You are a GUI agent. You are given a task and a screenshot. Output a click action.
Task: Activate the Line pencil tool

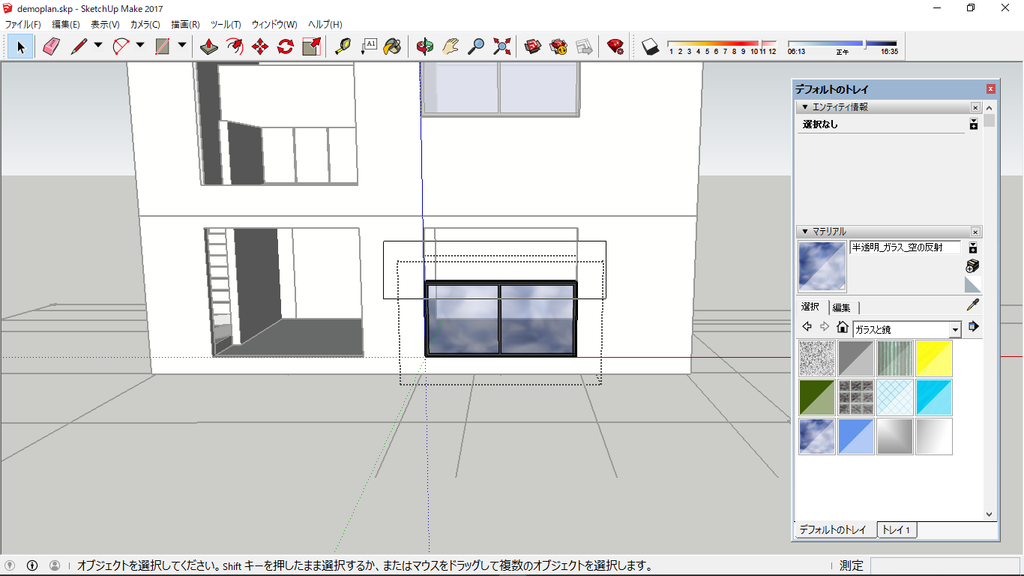78,46
